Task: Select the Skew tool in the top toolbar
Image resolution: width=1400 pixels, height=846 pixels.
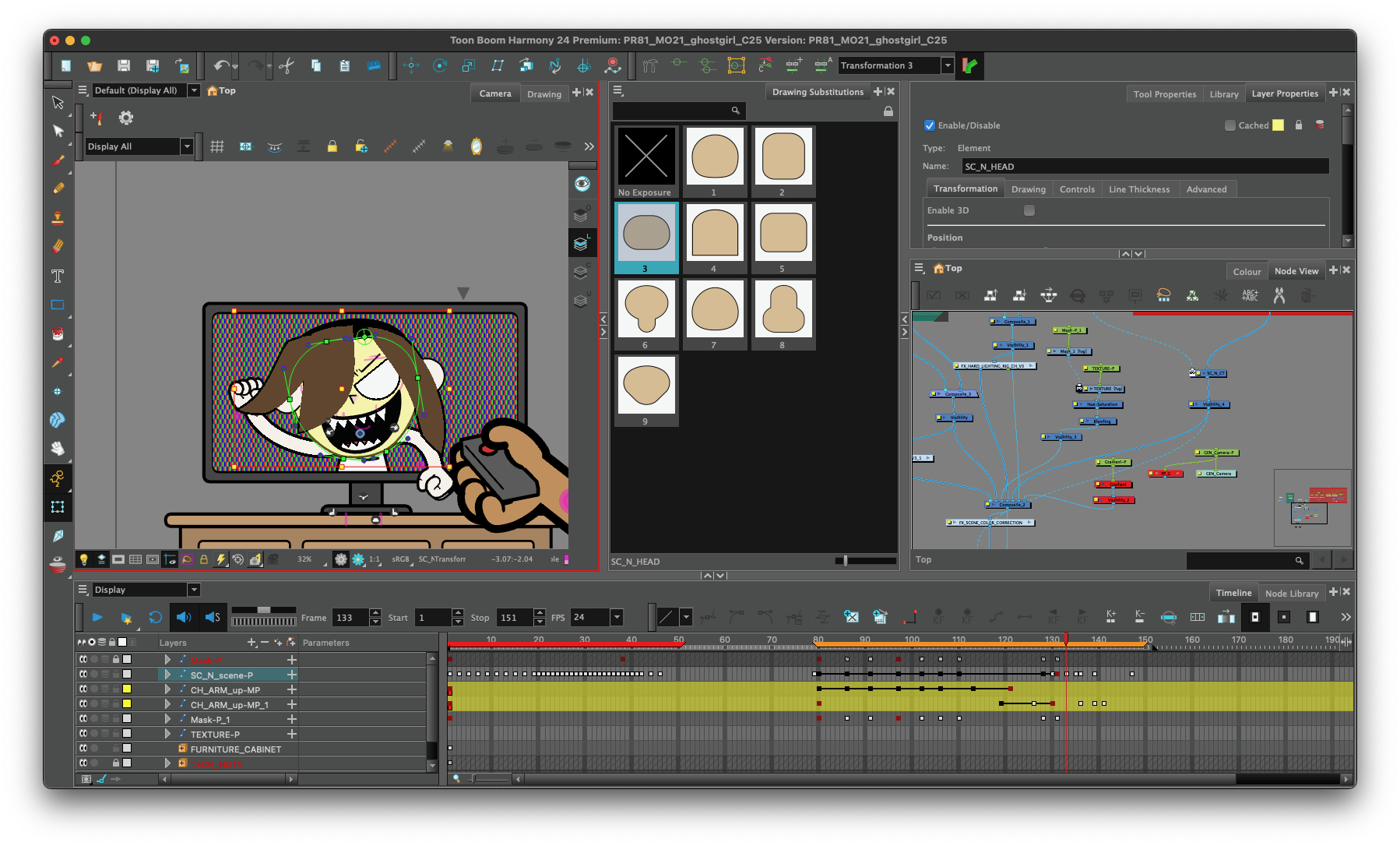Action: 498,66
